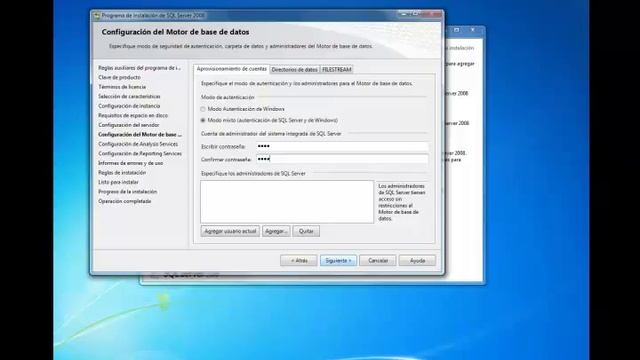Go back with the < Atrás button

[x=299, y=260]
